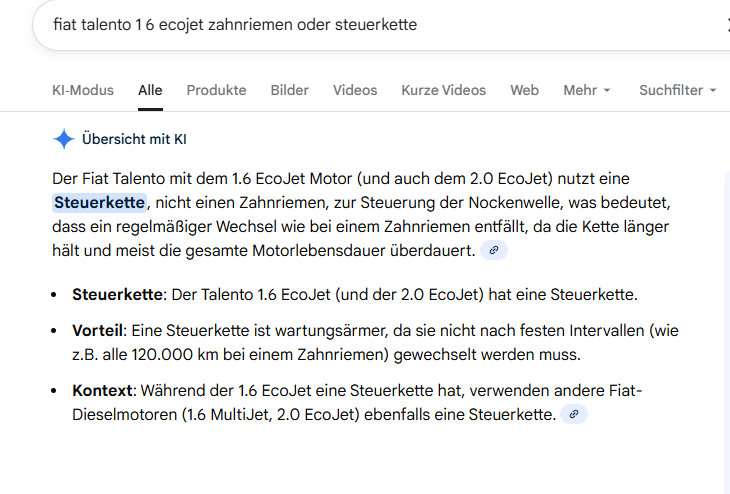Click the highlighted word Steuerkette
Viewport: 730px width, 494px height.
pyautogui.click(x=99, y=203)
